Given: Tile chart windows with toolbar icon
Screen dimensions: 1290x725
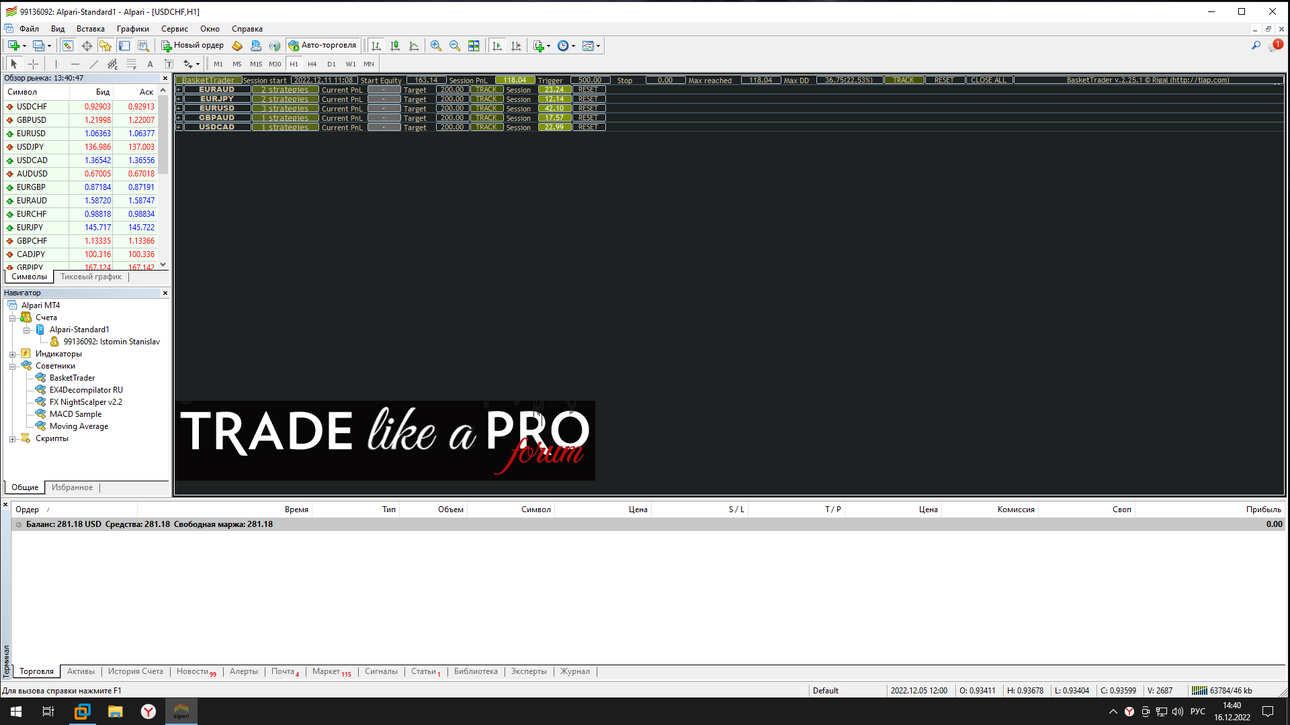Looking at the screenshot, I should [x=474, y=45].
